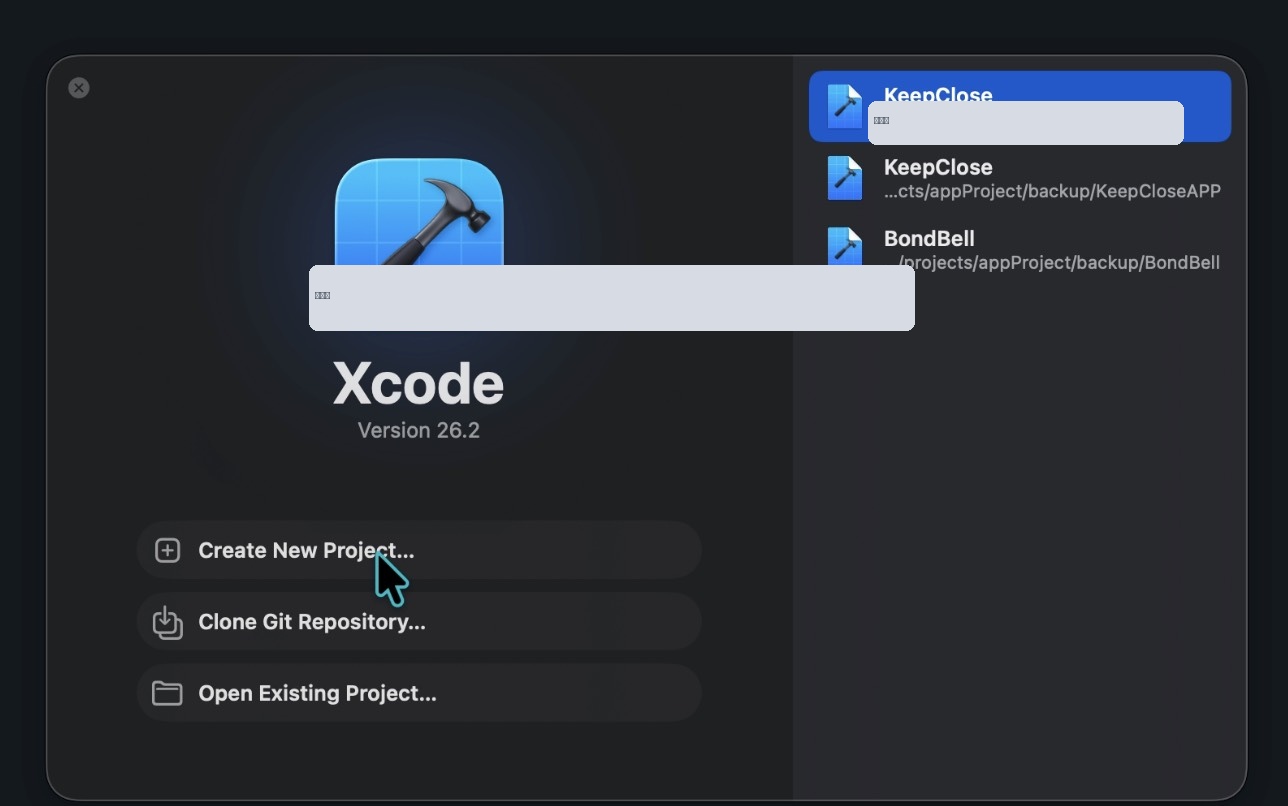Click the Create New Project button
Viewport: 1288px width, 806px height.
[x=419, y=550]
